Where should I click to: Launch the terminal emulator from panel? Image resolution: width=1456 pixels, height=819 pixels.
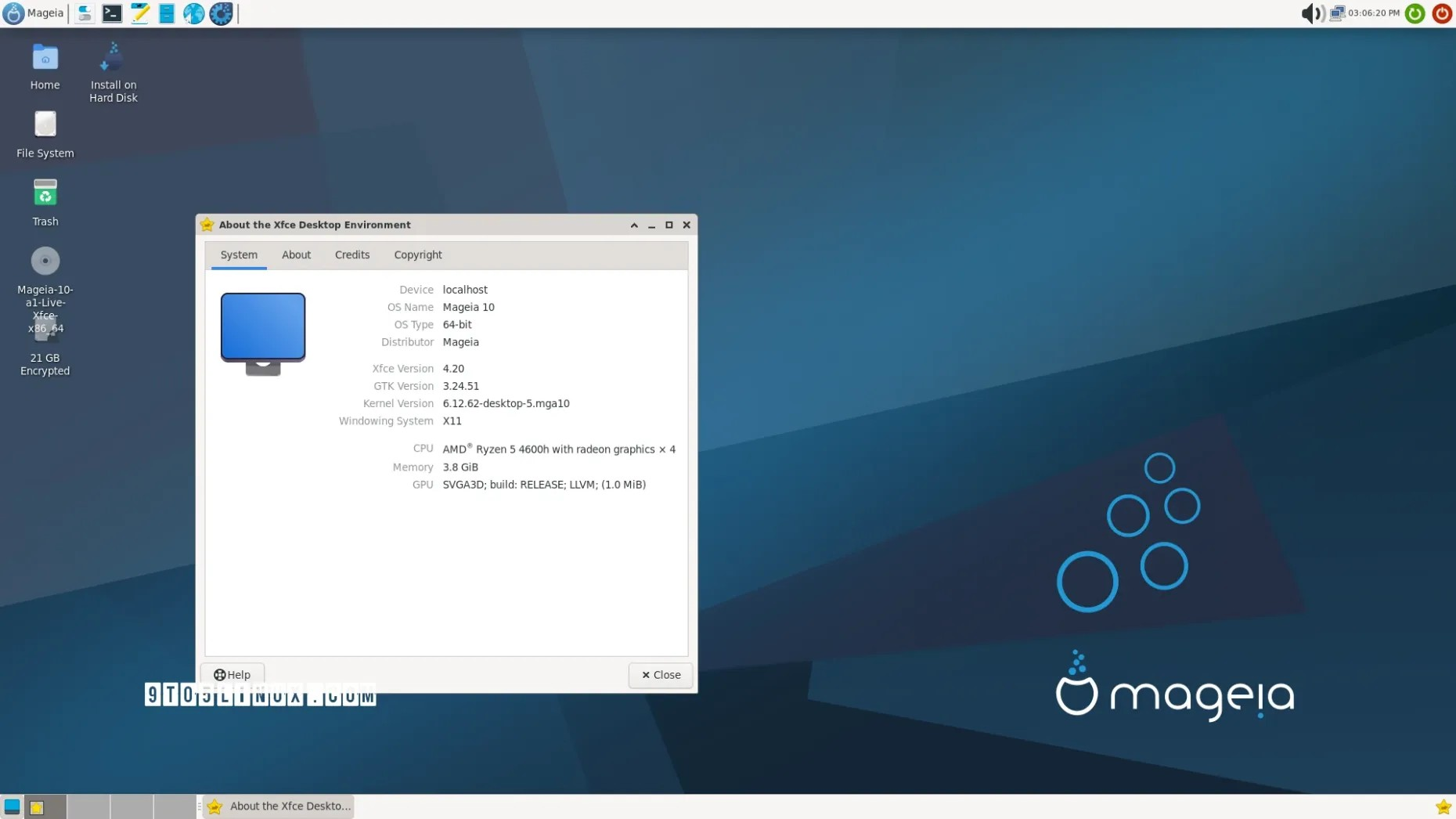112,13
